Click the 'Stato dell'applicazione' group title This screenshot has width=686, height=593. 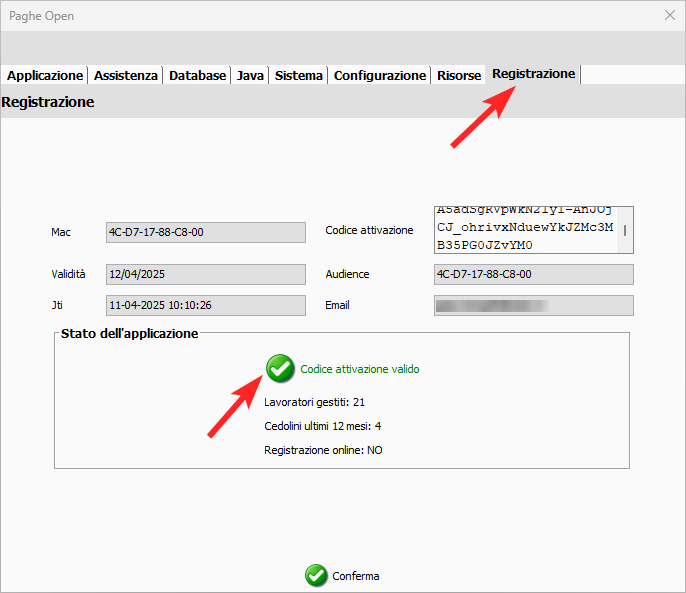130,333
